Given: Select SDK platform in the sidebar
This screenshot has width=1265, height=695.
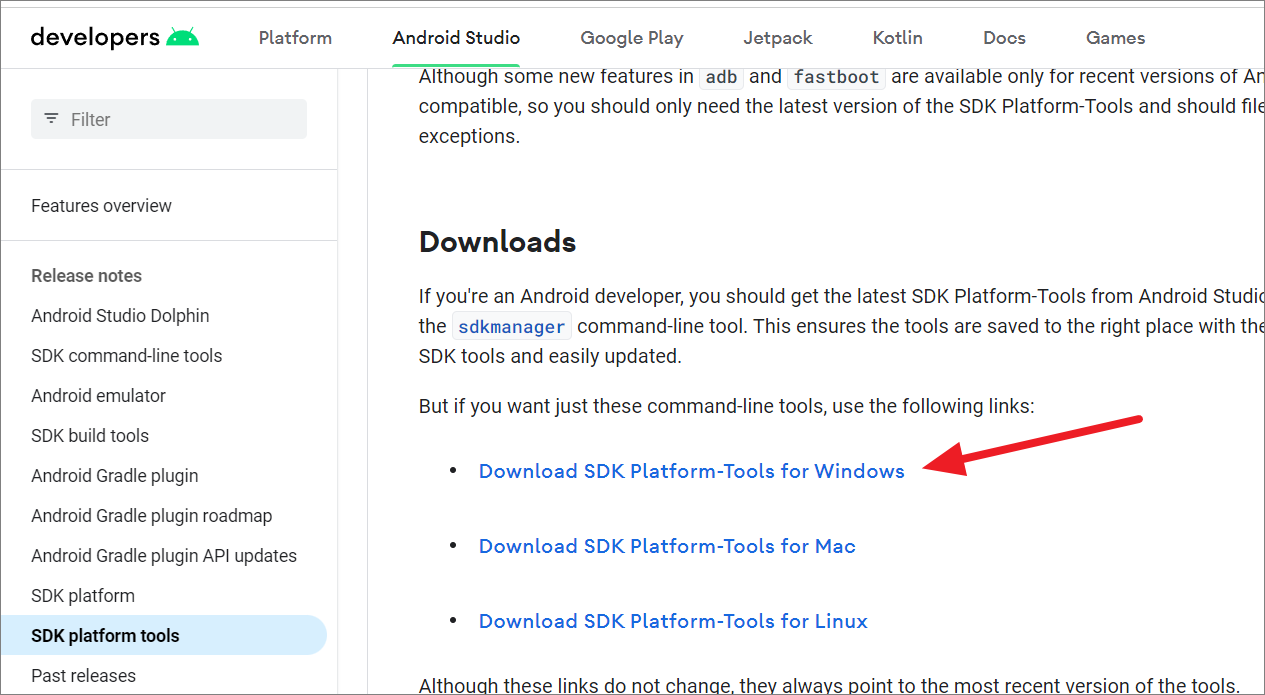Looking at the screenshot, I should [x=83, y=596].
